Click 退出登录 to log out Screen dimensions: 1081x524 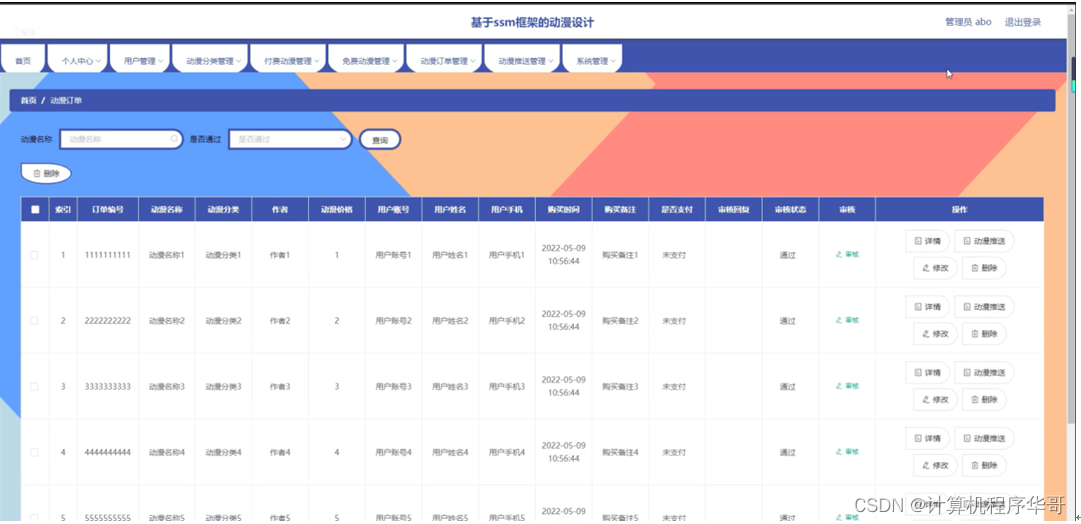(x=1022, y=22)
